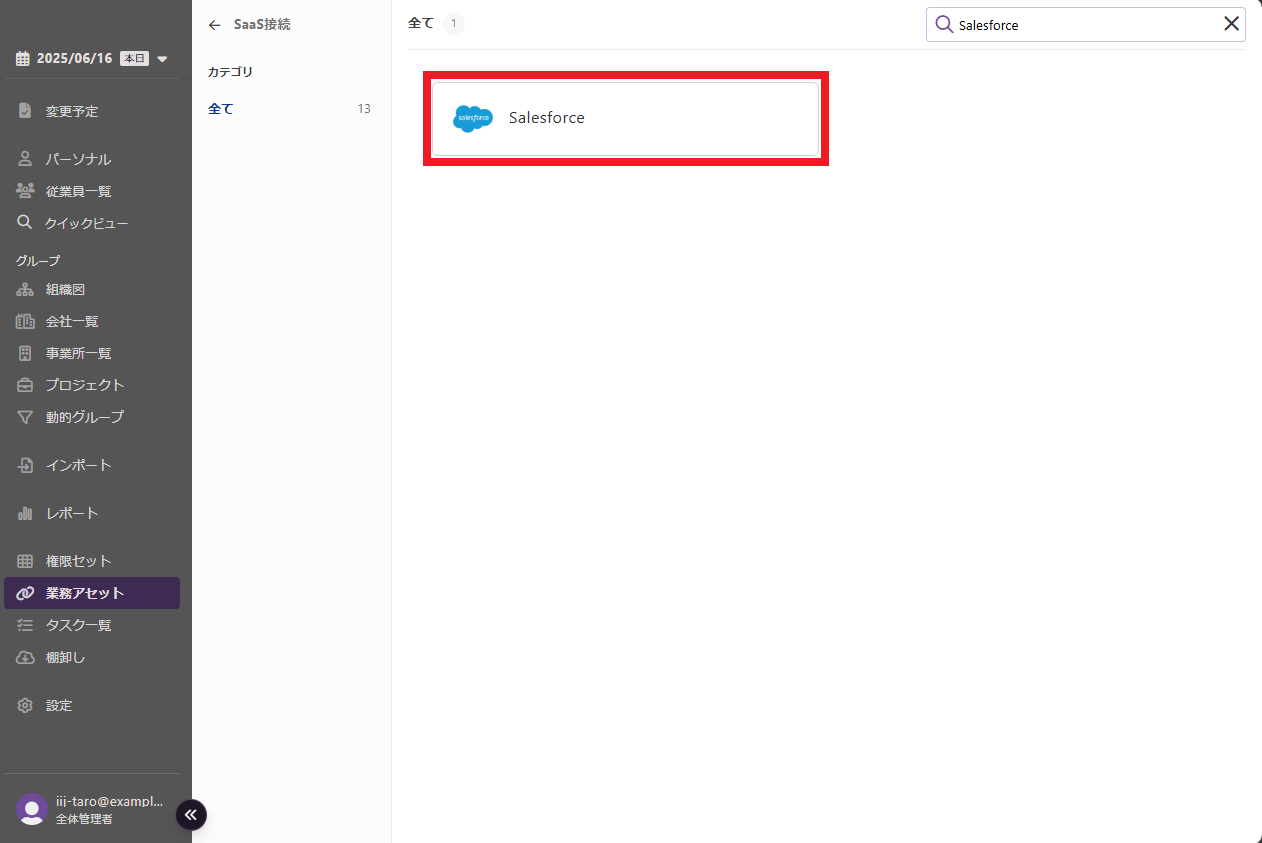Click the search magnifier icon
Image resolution: width=1262 pixels, height=843 pixels.
(x=943, y=24)
